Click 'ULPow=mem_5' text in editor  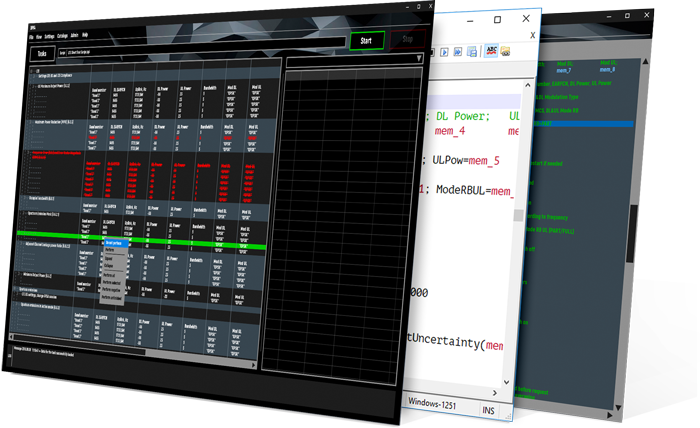click(x=466, y=161)
